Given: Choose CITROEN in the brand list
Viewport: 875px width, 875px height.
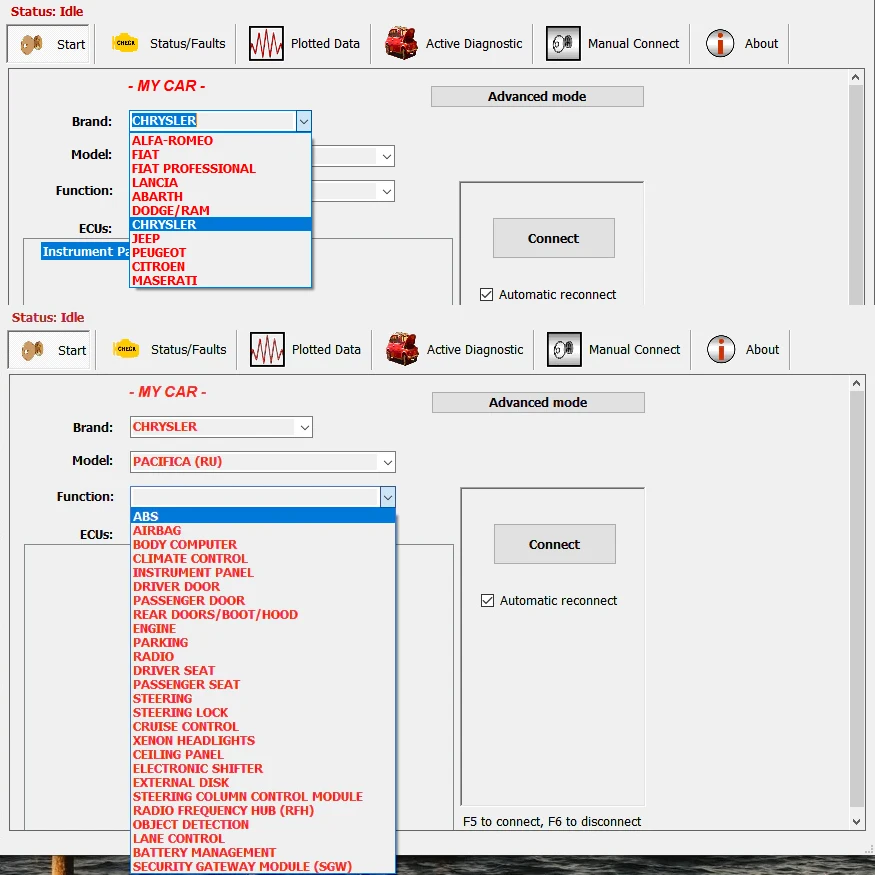Looking at the screenshot, I should point(220,267).
